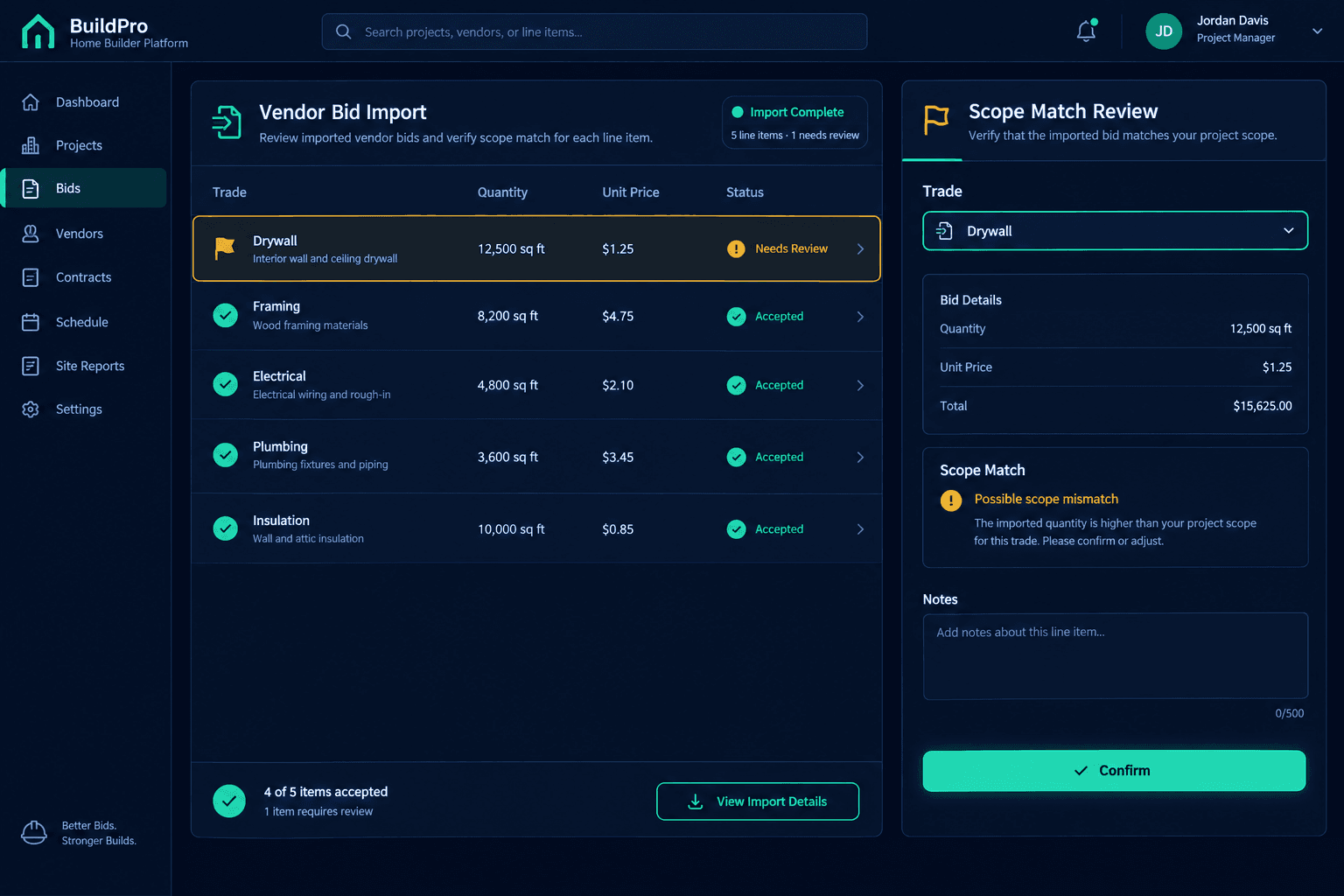Click the Settings gear icon in sidebar
The height and width of the screenshot is (896, 1344).
(x=31, y=409)
